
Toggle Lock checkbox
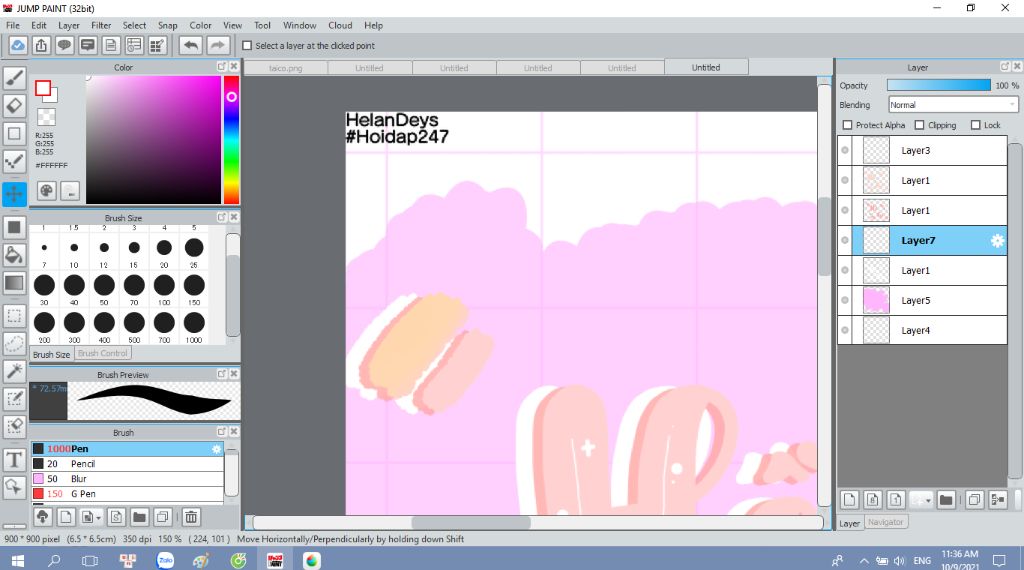(x=976, y=125)
